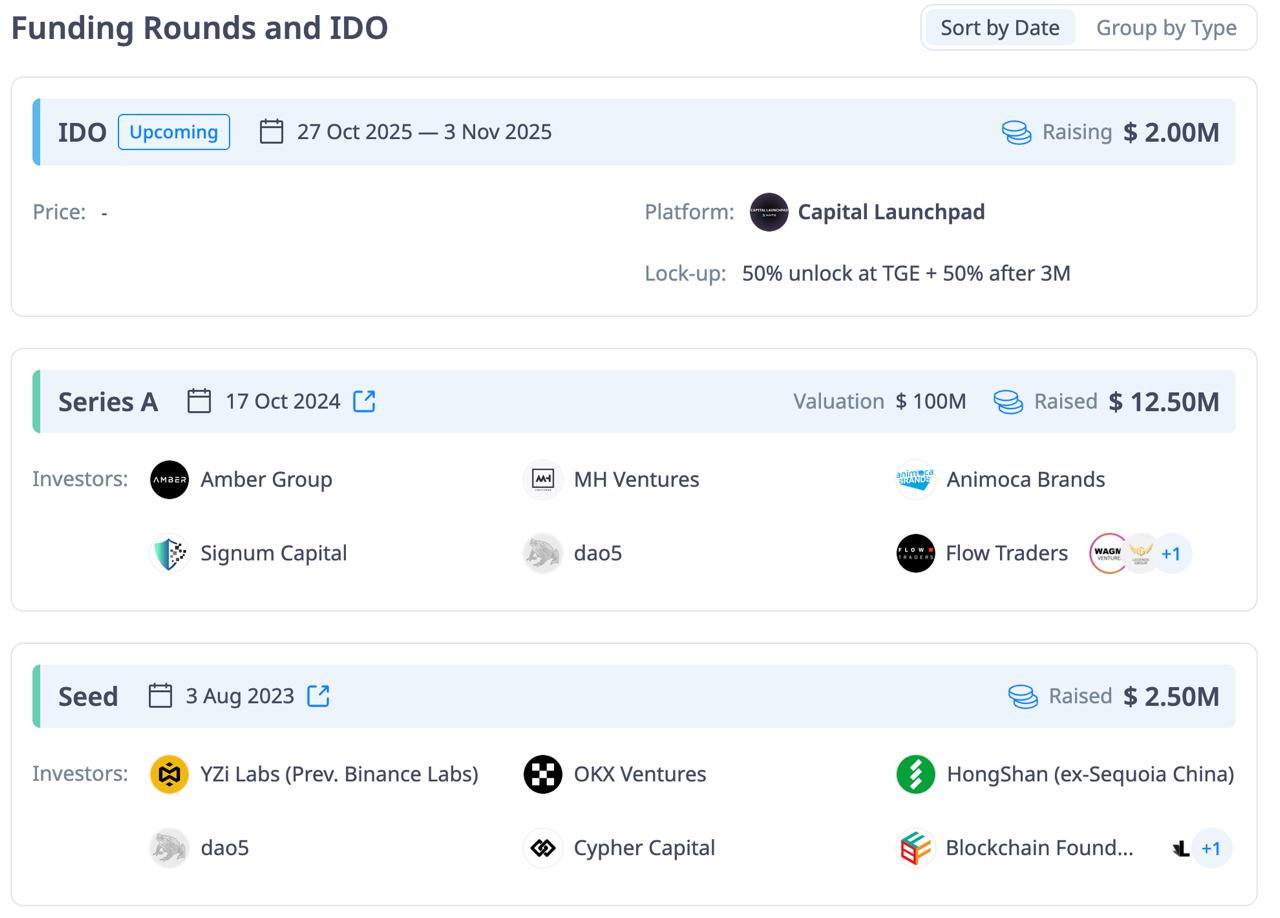Open HongShan (ex-Sequoia China) investor link
This screenshot has width=1280, height=918.
click(x=1090, y=774)
